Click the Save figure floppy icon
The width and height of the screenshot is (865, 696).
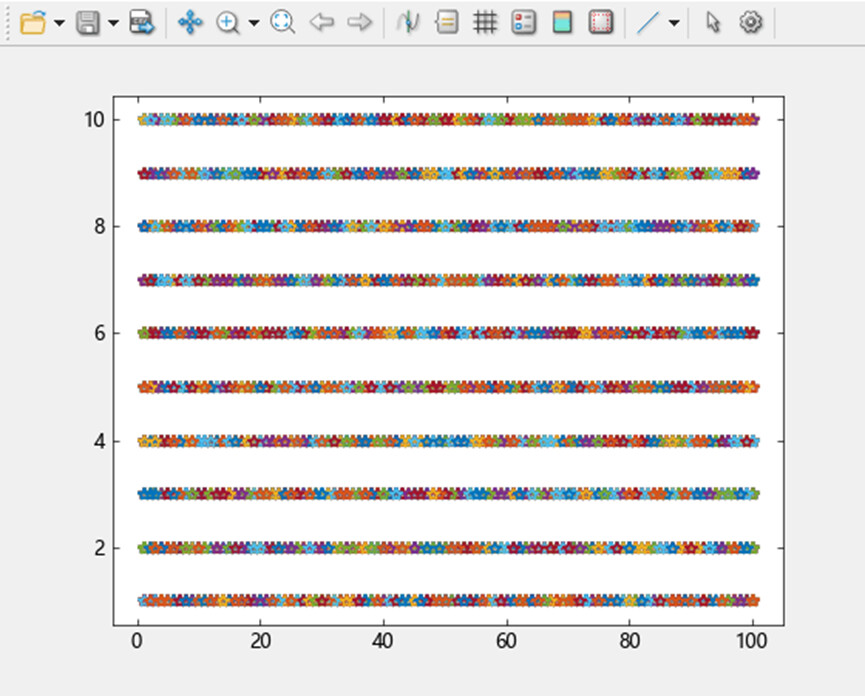(88, 23)
